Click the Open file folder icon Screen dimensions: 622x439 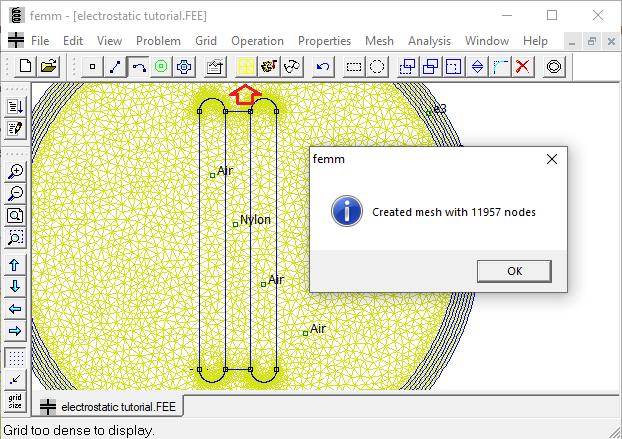tap(47, 66)
